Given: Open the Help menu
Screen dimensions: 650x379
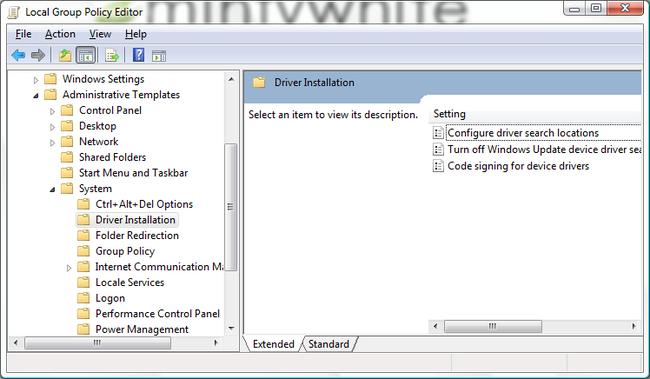Looking at the screenshot, I should pos(136,34).
